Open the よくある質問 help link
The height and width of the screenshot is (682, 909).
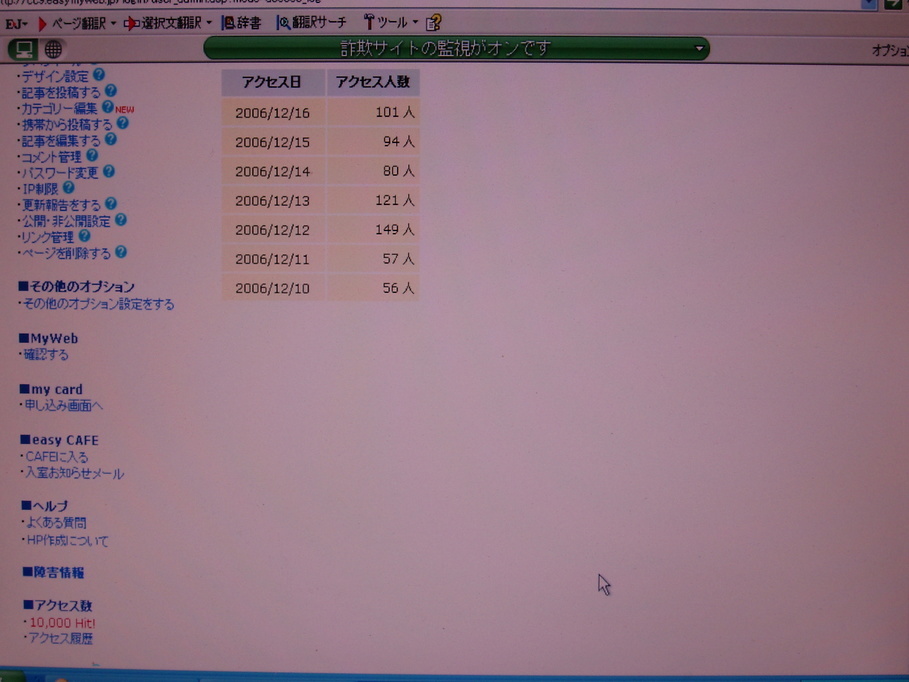tap(56, 522)
